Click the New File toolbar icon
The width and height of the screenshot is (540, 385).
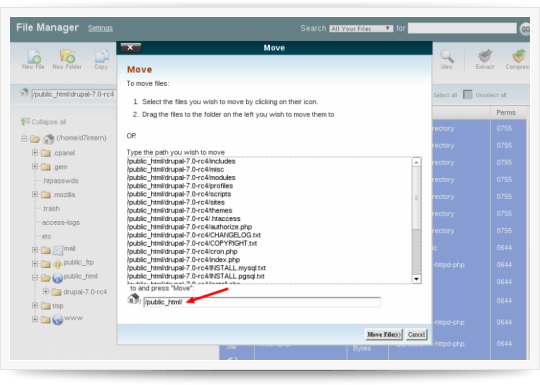click(x=34, y=56)
